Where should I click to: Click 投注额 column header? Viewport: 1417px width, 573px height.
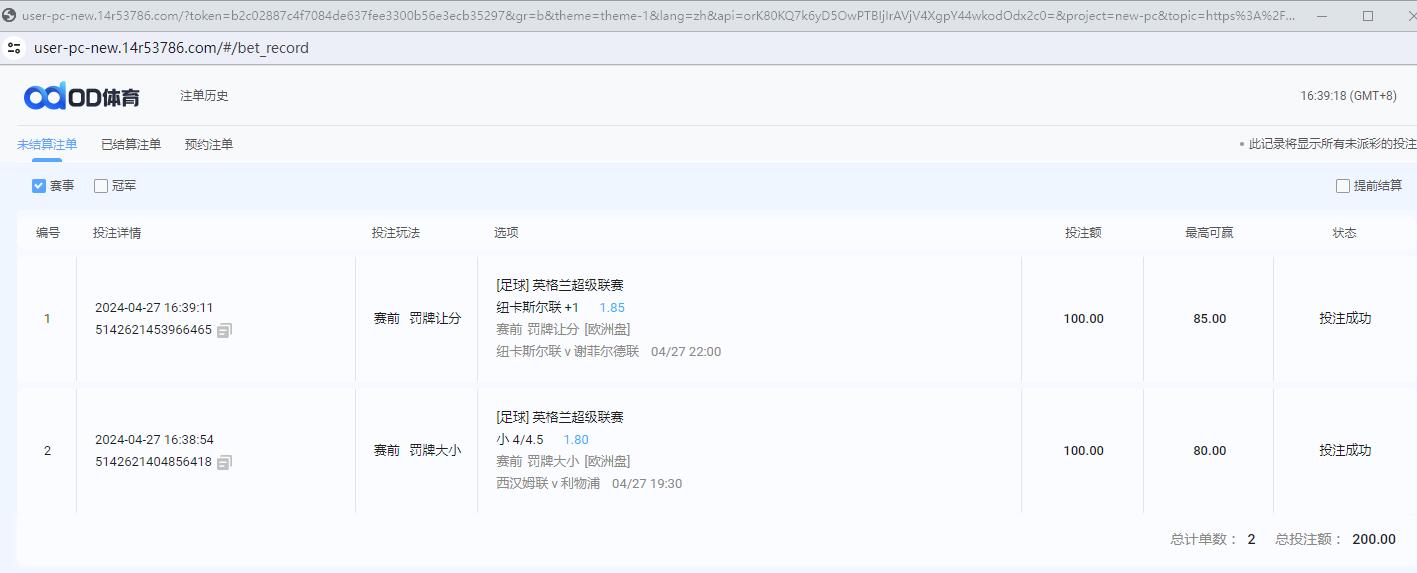1083,233
